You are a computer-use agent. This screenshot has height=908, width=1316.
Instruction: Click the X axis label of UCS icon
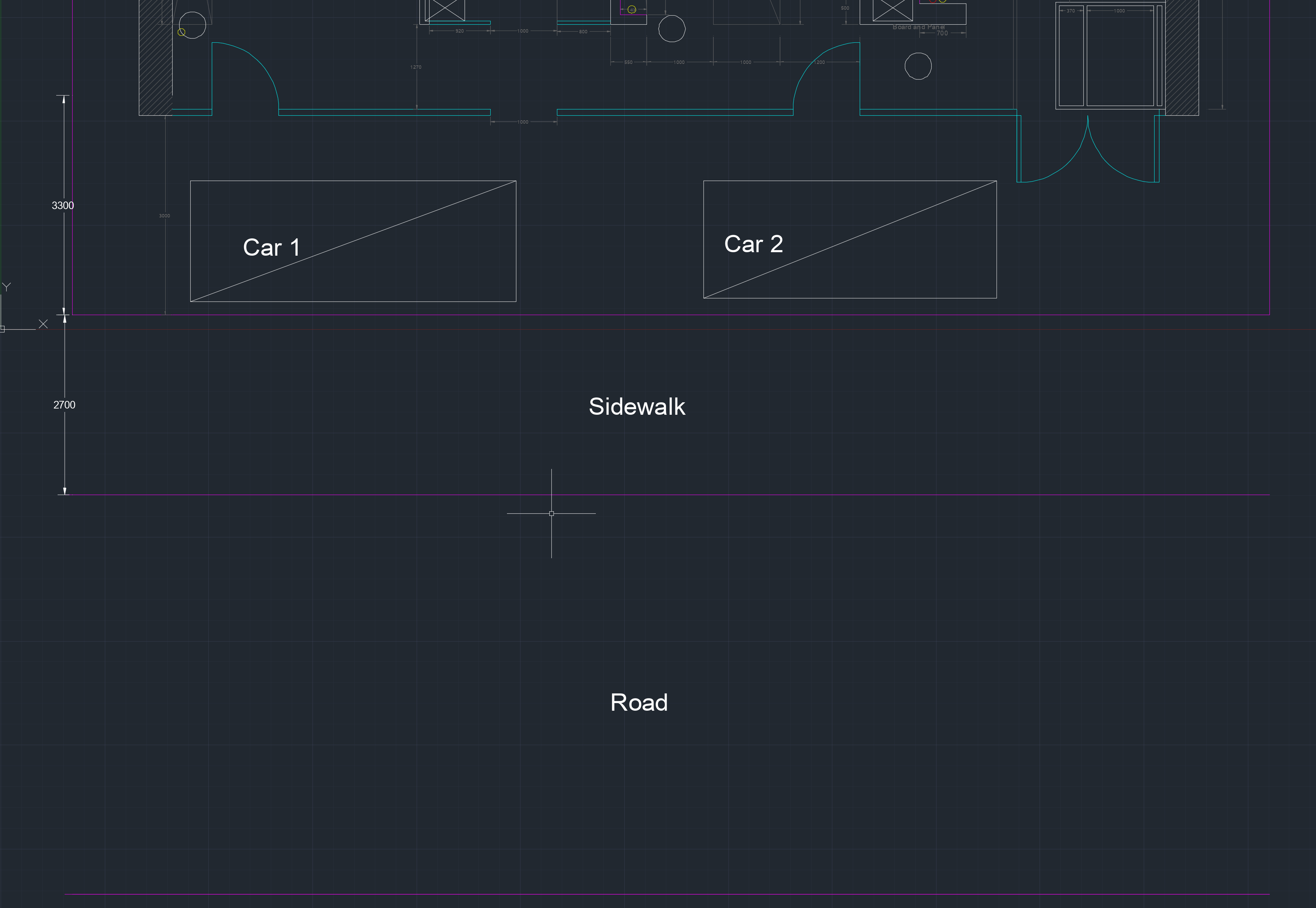click(43, 324)
